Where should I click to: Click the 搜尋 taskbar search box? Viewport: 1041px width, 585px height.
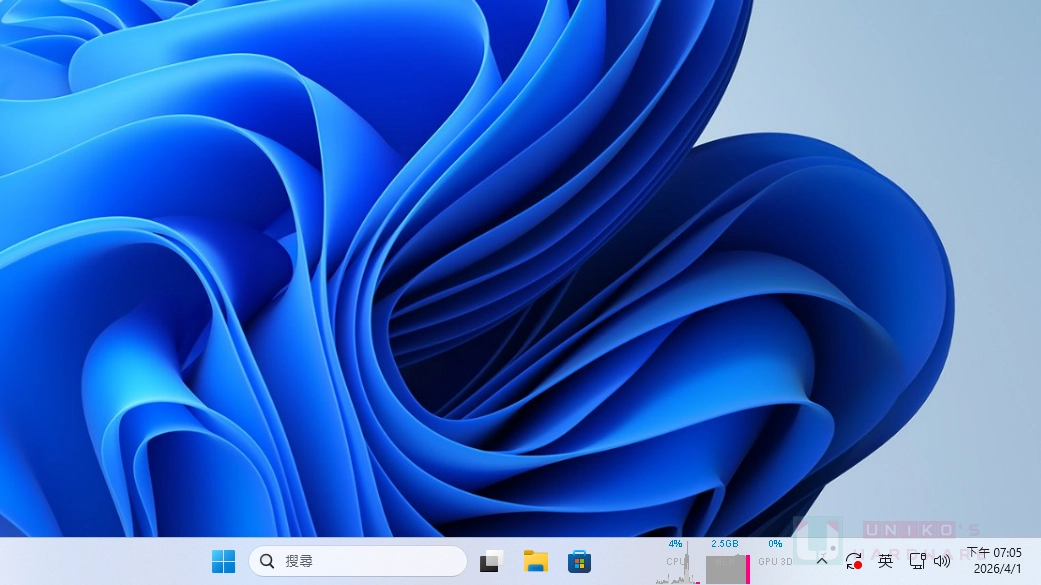tap(358, 562)
